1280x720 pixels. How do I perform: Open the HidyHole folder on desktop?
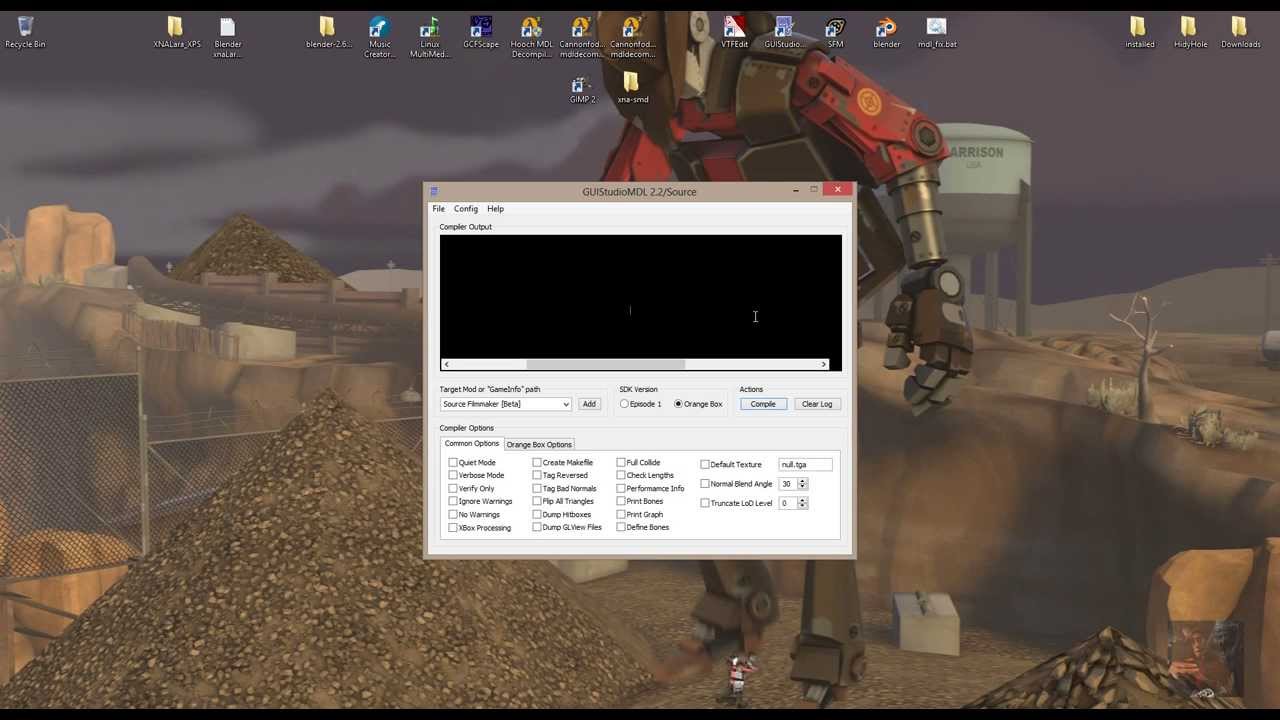(1190, 32)
